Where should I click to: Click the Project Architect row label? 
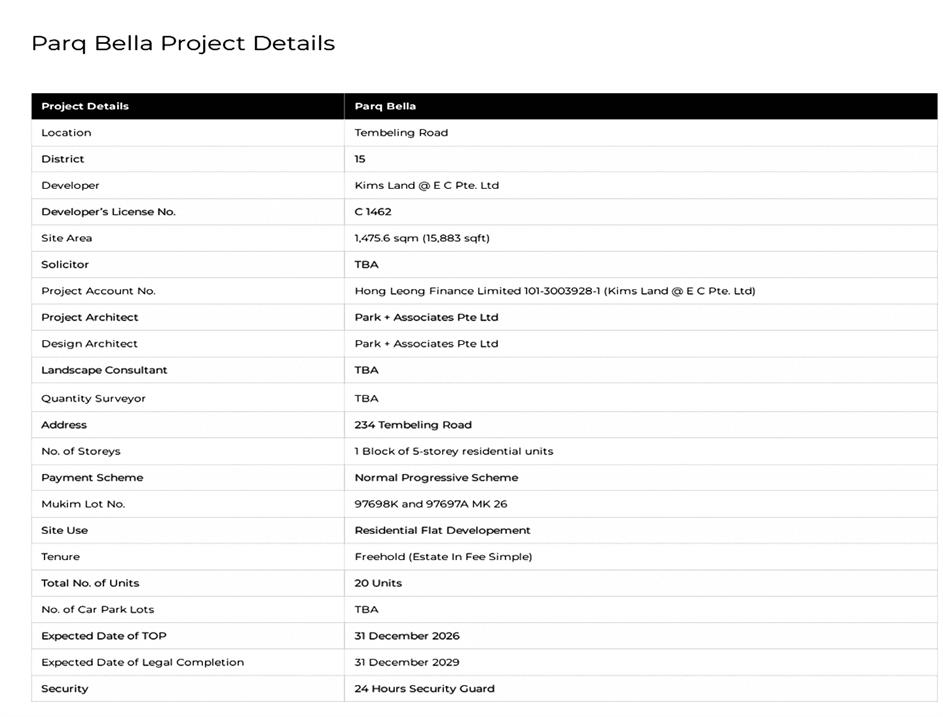[x=90, y=317]
